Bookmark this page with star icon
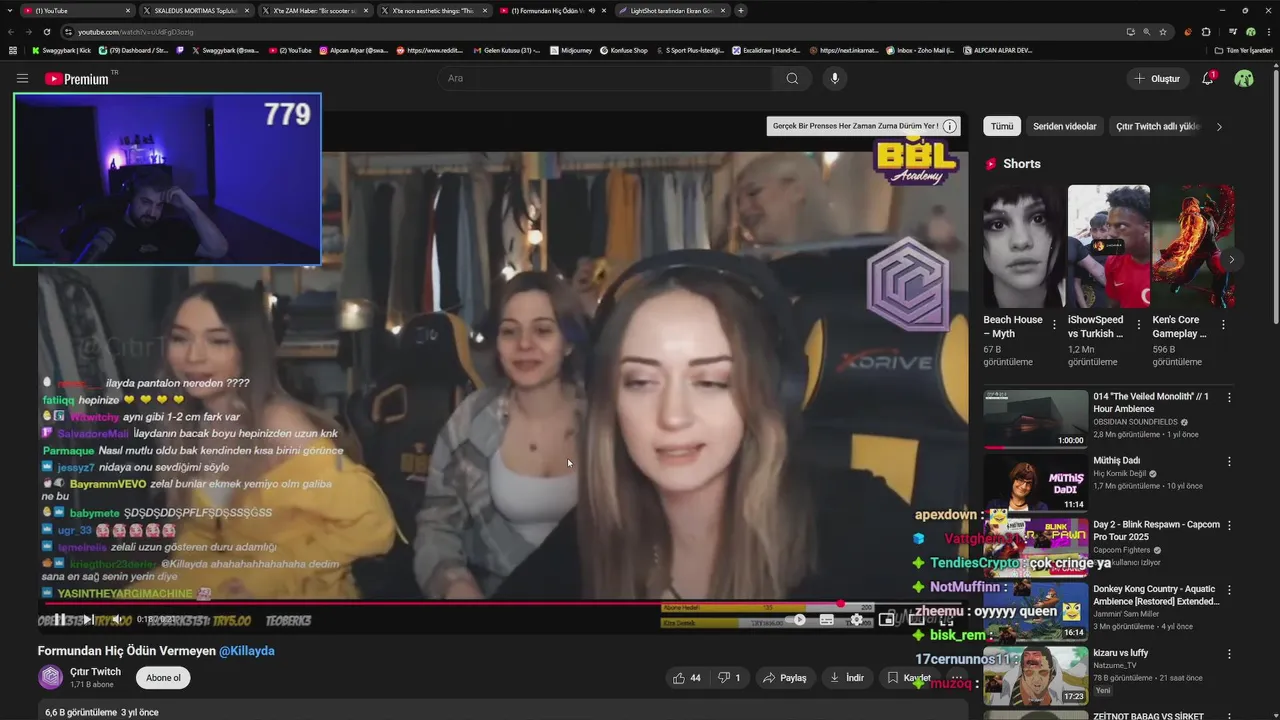The width and height of the screenshot is (1280, 720). 1162,32
